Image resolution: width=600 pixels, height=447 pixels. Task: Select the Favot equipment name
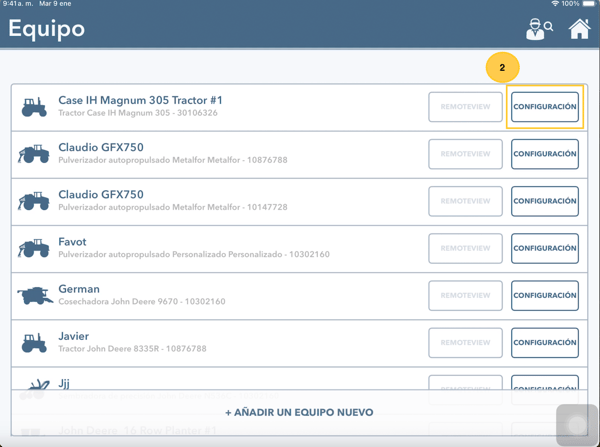click(72, 242)
